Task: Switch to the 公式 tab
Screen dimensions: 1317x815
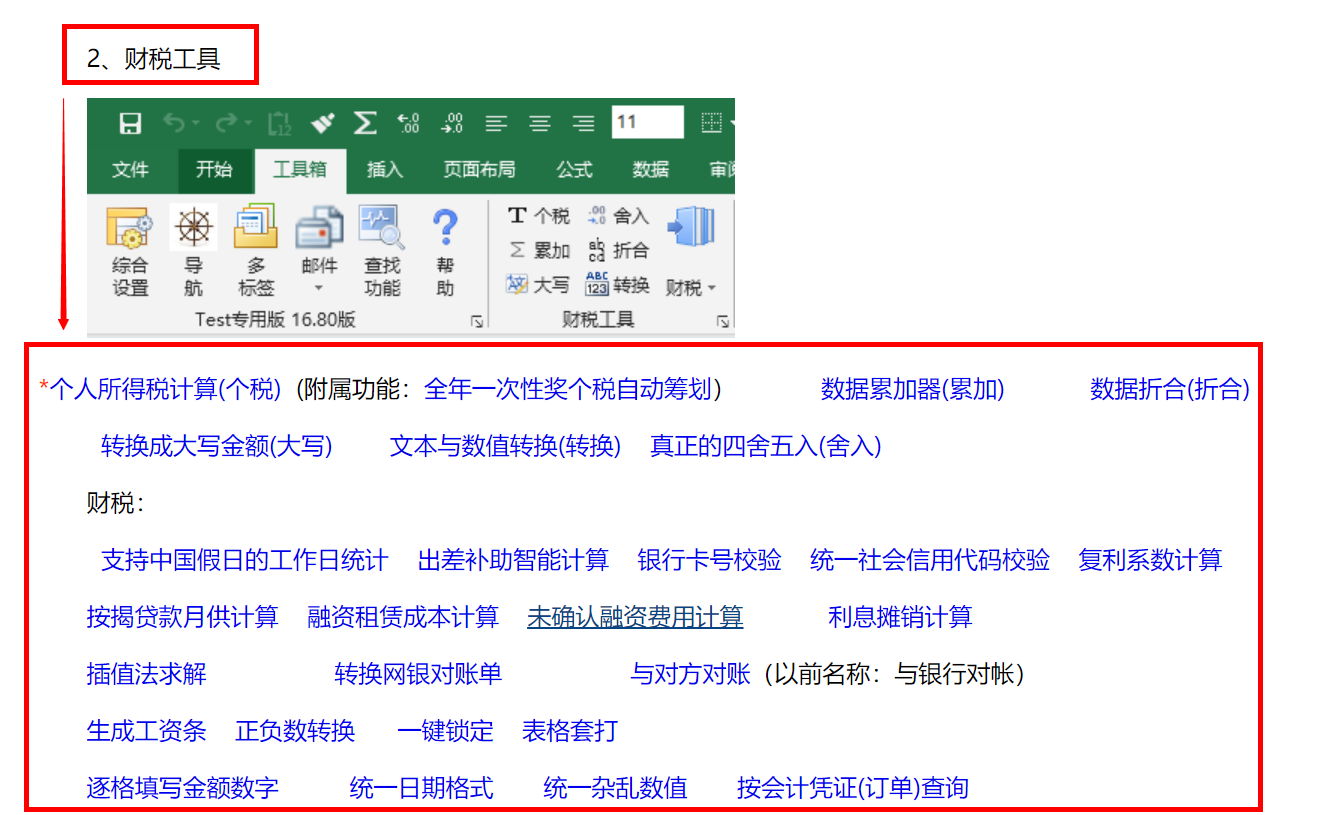Action: click(x=574, y=170)
